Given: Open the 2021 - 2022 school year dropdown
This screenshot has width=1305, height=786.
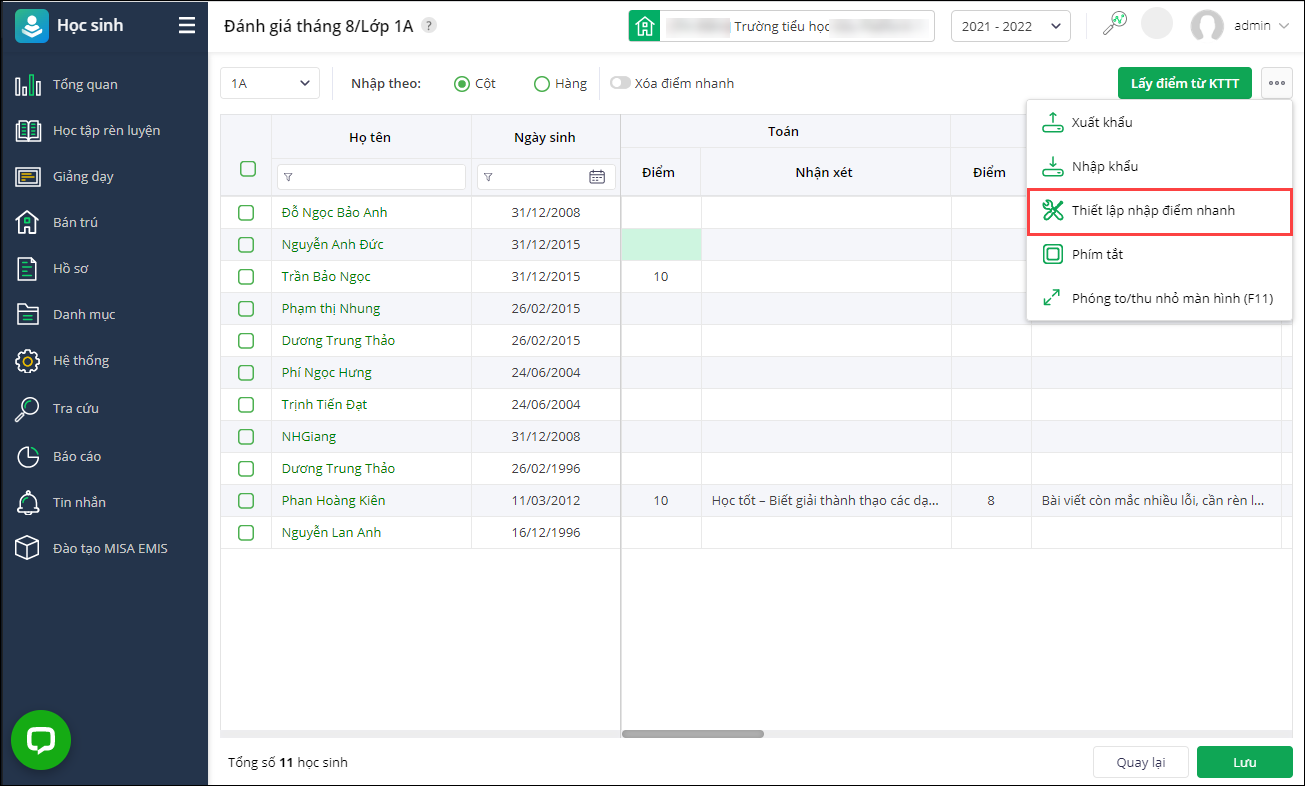Looking at the screenshot, I should pos(1010,26).
